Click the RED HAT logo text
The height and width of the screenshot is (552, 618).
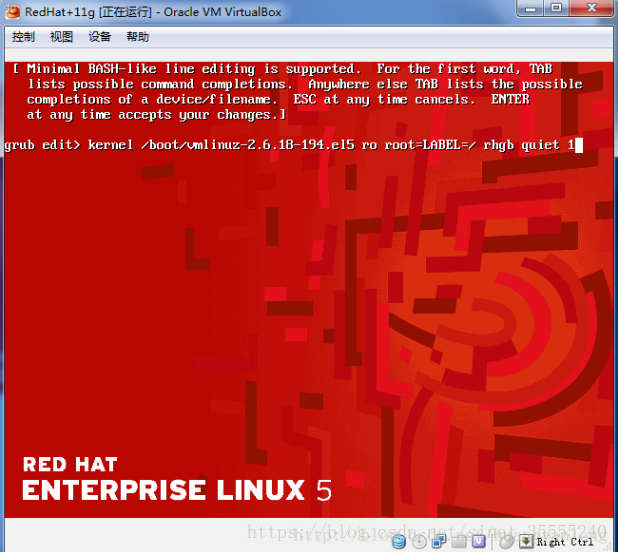coord(70,464)
